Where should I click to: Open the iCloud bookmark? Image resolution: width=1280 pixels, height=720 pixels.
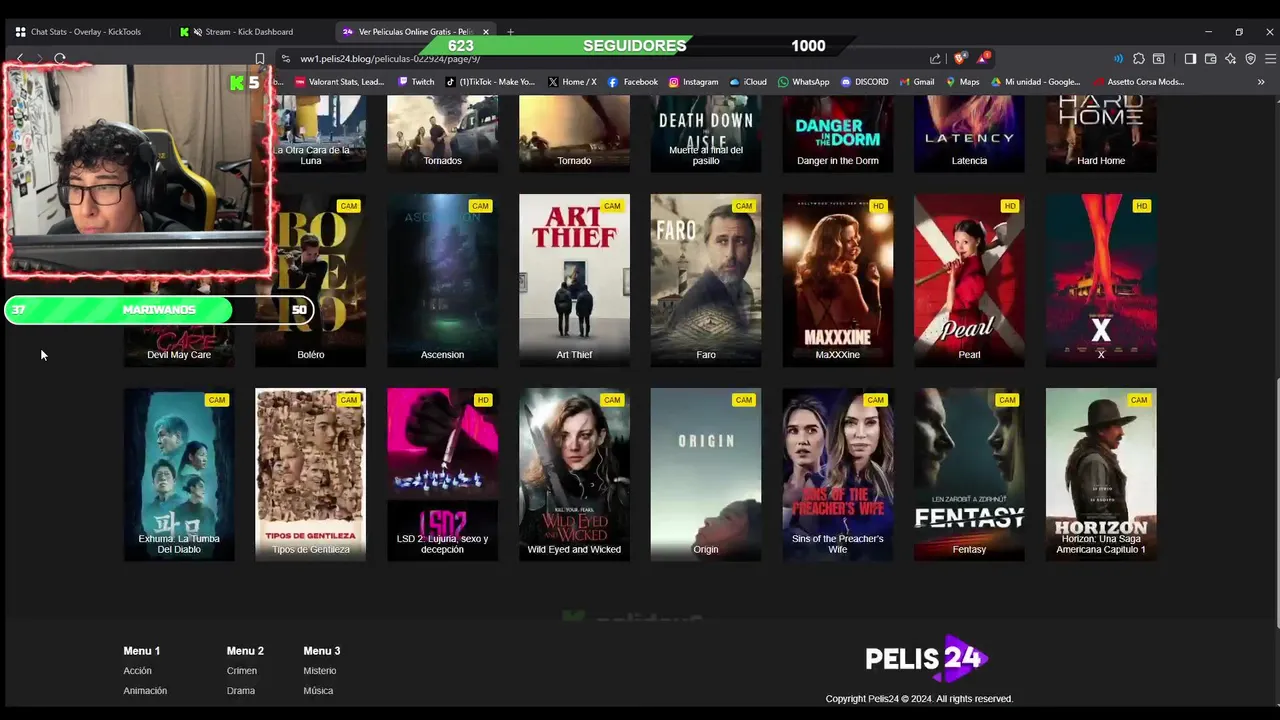coord(748,82)
